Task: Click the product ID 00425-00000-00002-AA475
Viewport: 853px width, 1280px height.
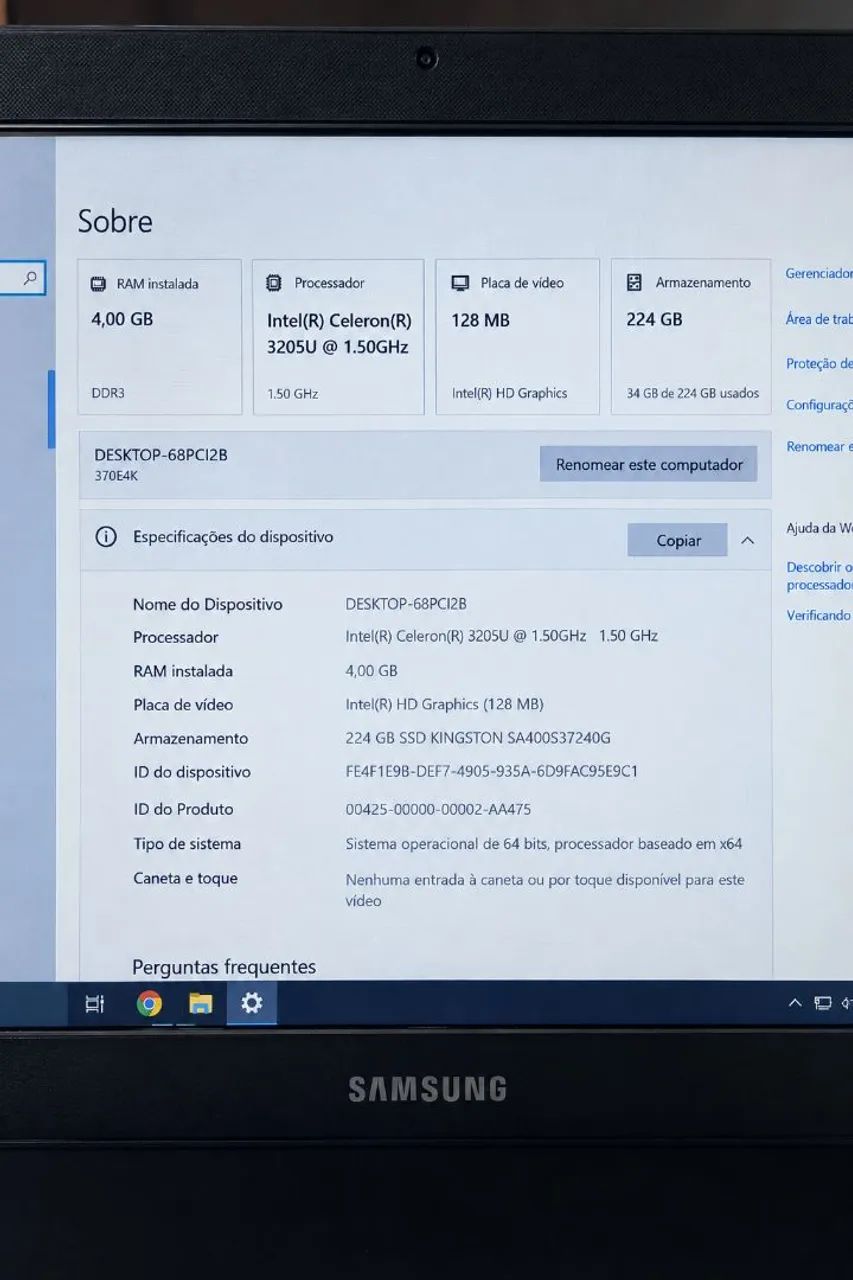Action: pos(438,809)
